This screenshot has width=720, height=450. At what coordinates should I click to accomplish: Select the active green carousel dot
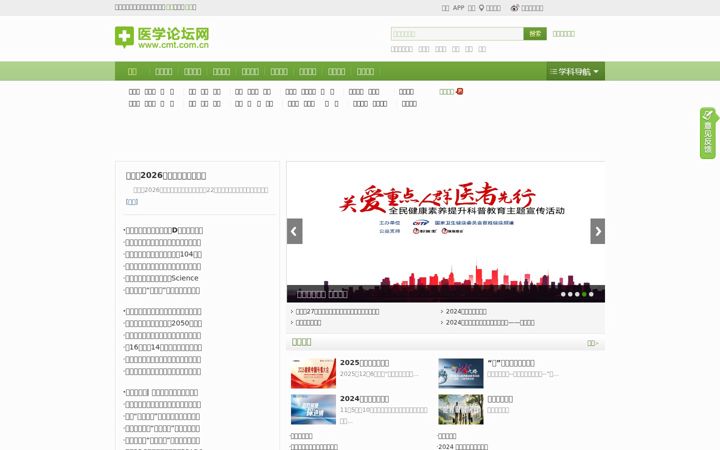pos(584,294)
